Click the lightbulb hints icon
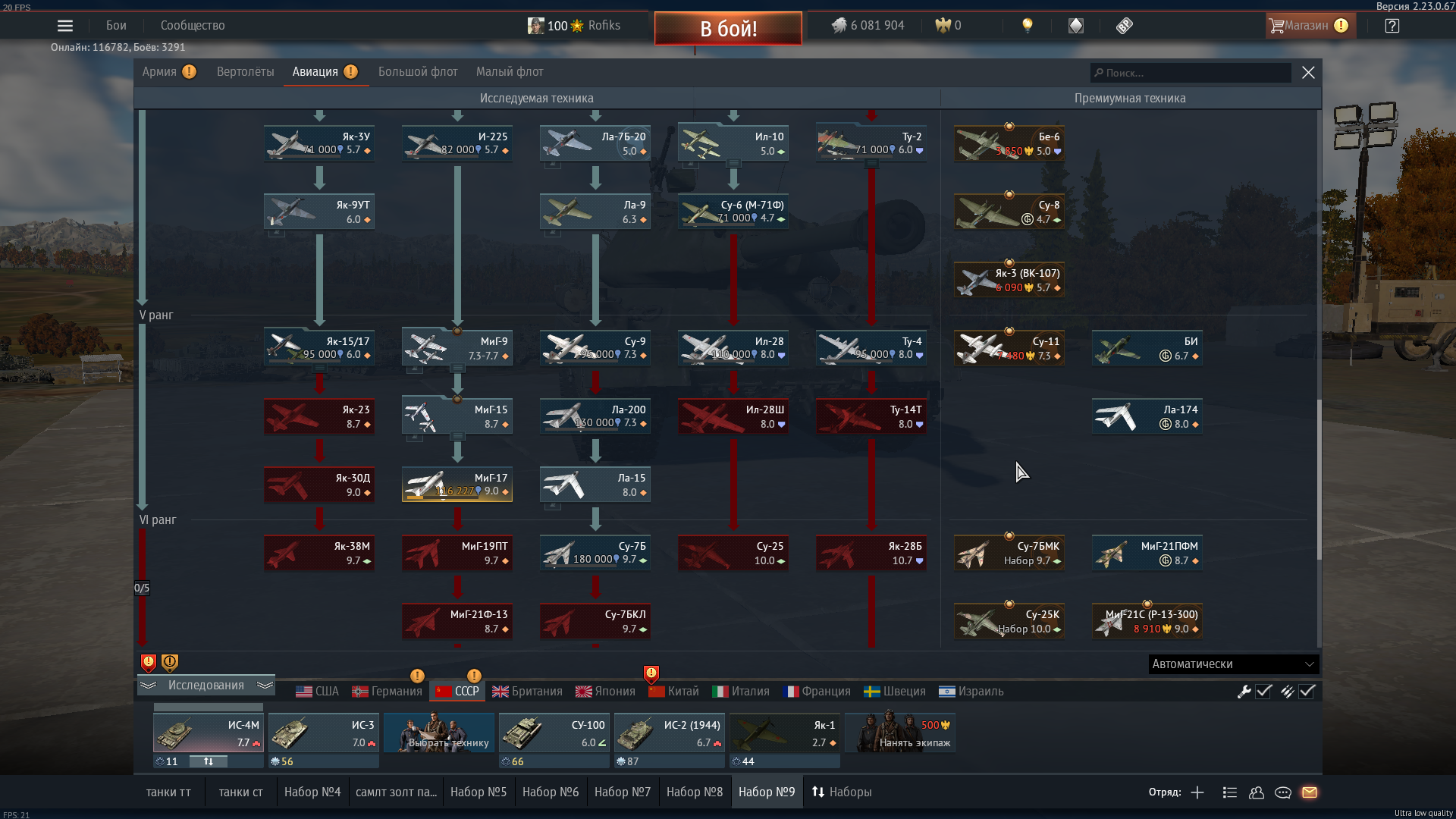 point(1028,26)
